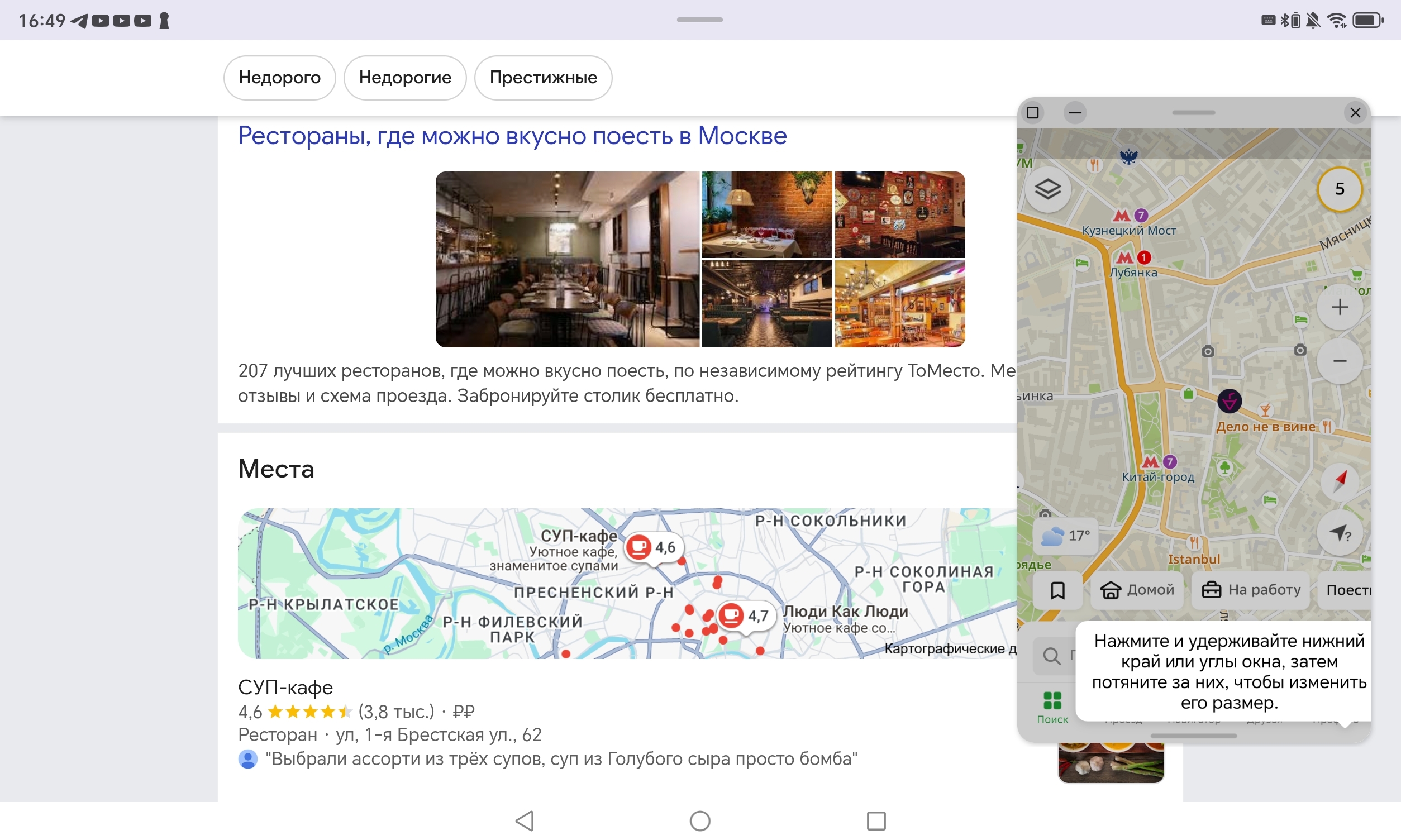Toggle the Недорогие filter chip
Screen dimensions: 1401x840
click(x=405, y=78)
